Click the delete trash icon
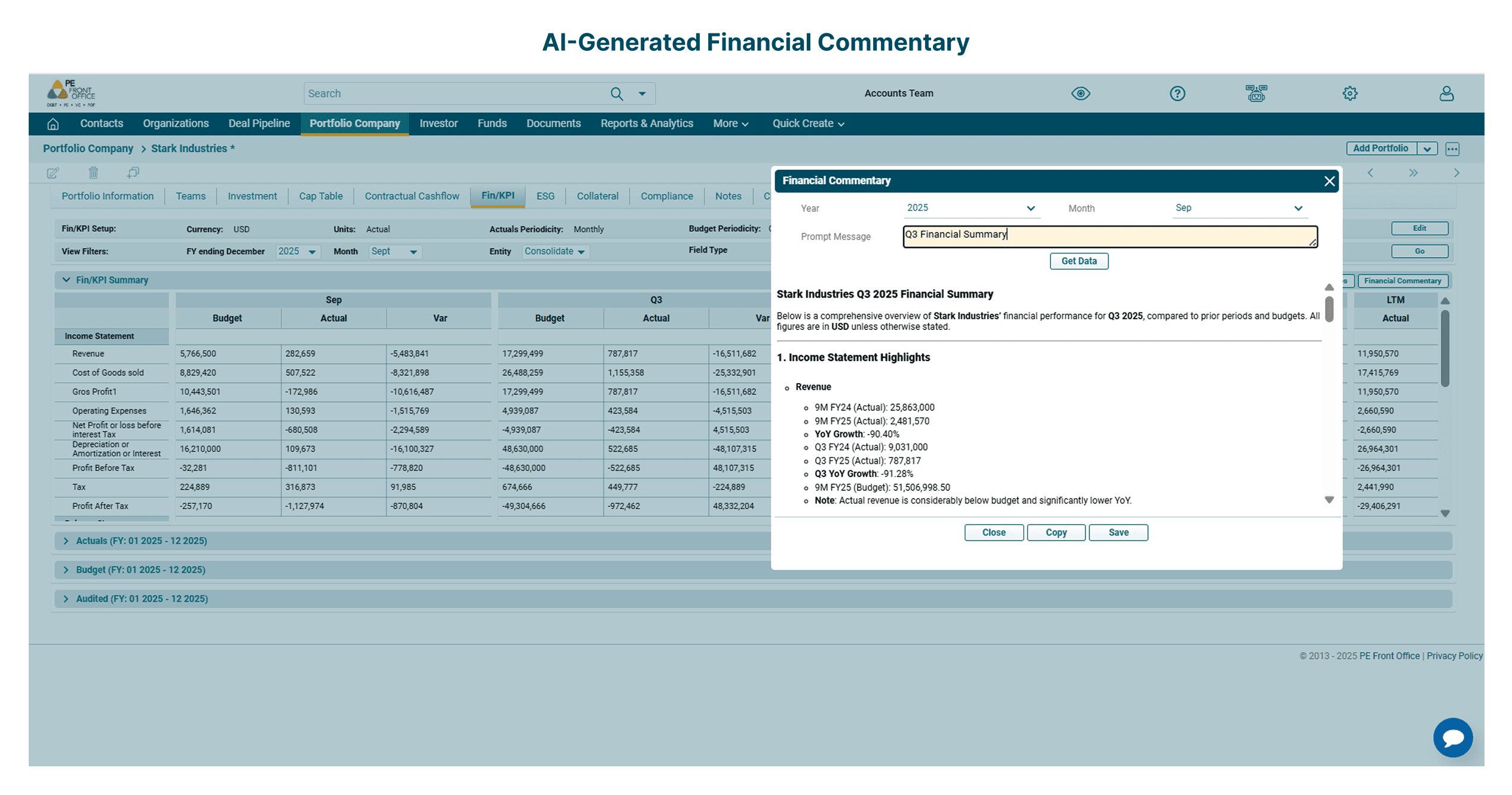The image size is (1512, 795). (93, 173)
